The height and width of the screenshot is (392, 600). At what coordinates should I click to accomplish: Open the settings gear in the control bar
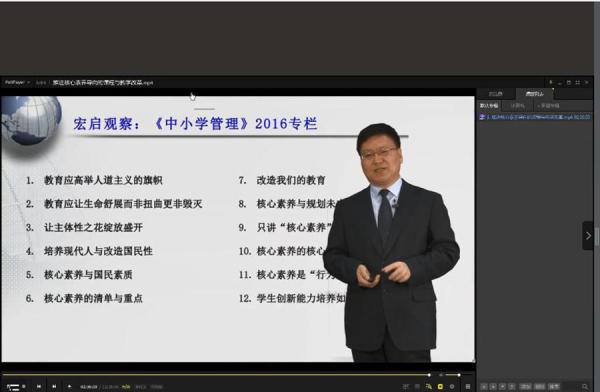[452, 387]
